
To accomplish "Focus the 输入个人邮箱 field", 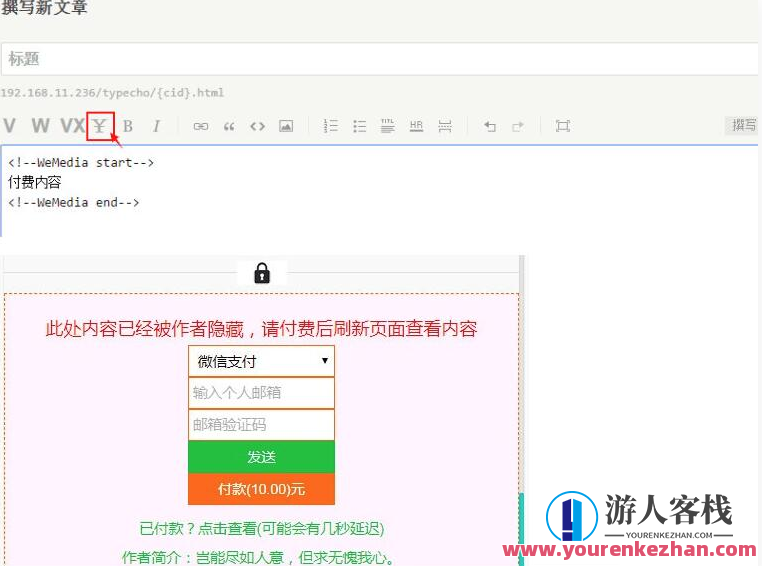I will pos(261,393).
